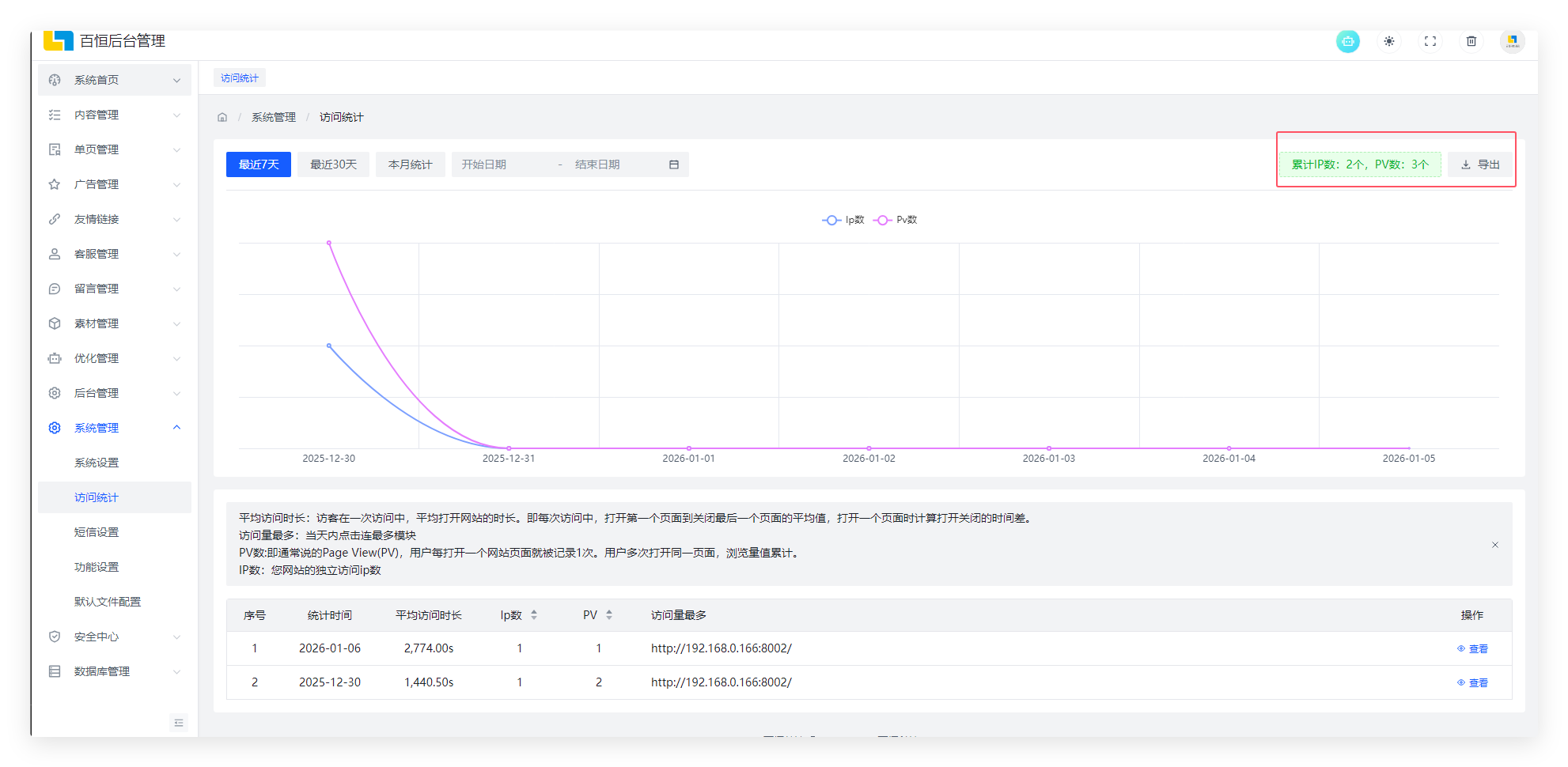Expand the 内容管理 sidebar menu
This screenshot has height=767, width=1568.
click(x=114, y=115)
